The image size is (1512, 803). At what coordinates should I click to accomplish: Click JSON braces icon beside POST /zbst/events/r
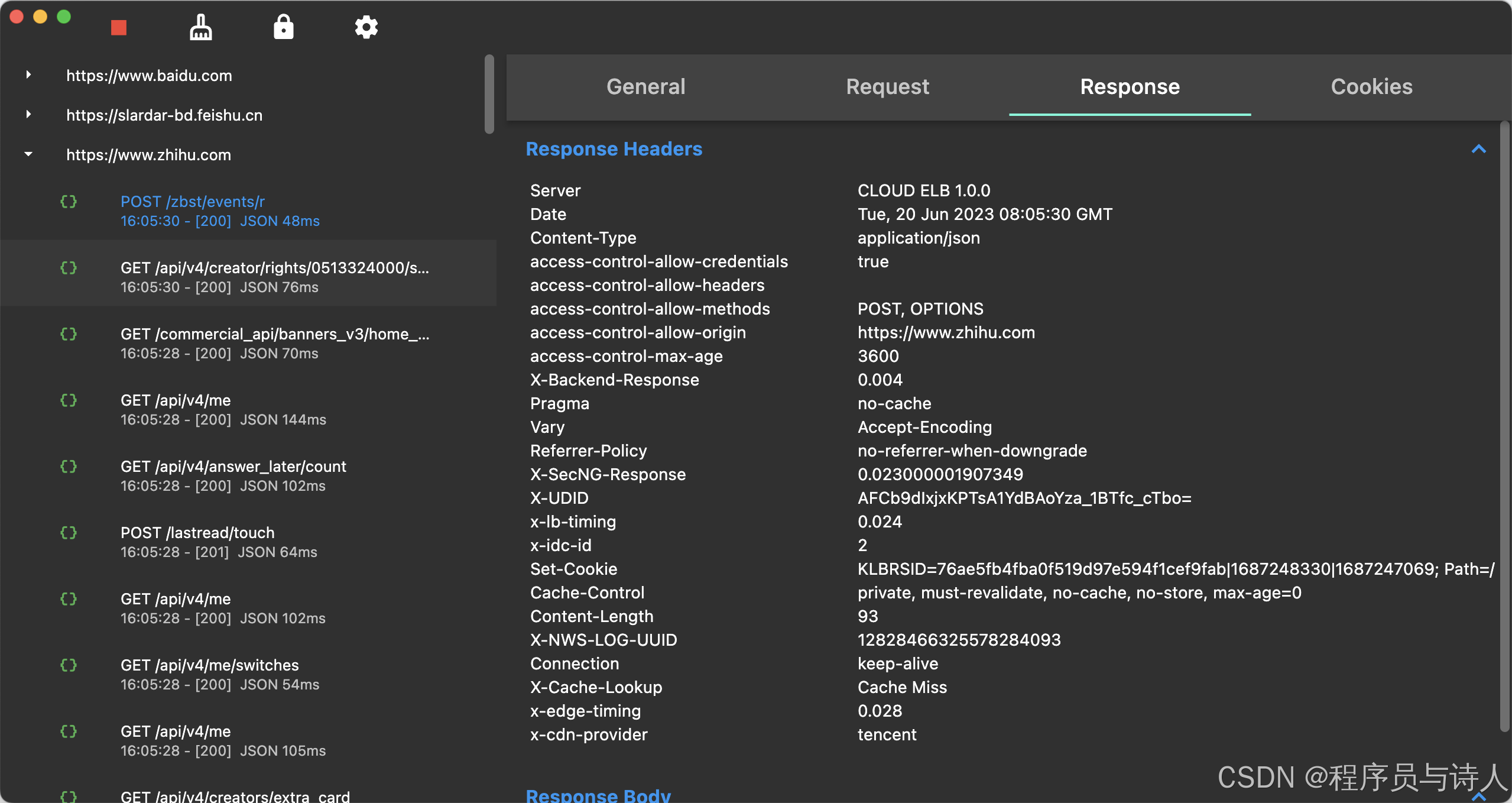pyautogui.click(x=69, y=202)
